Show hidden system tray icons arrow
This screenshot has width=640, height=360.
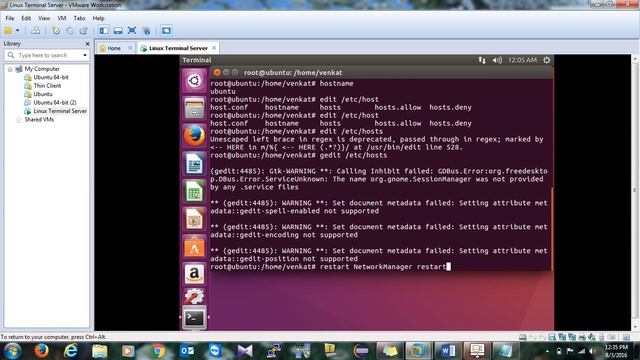click(x=547, y=351)
